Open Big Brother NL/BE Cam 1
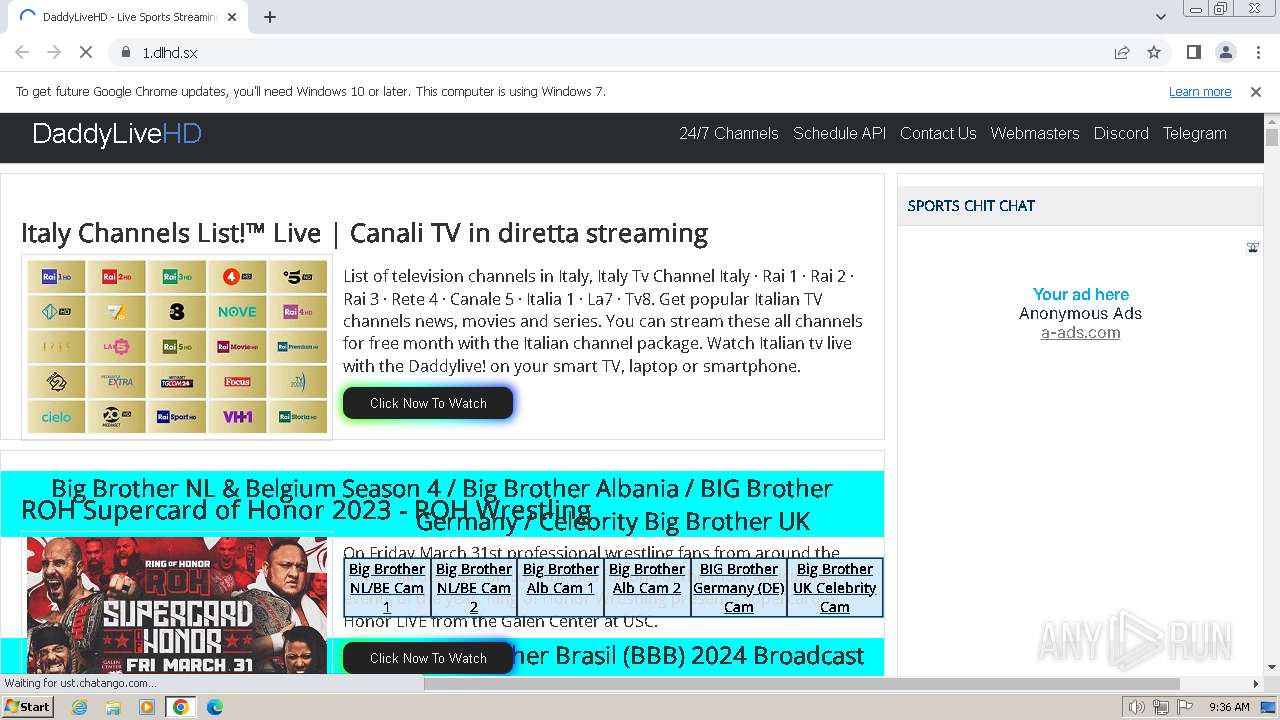 (x=387, y=588)
